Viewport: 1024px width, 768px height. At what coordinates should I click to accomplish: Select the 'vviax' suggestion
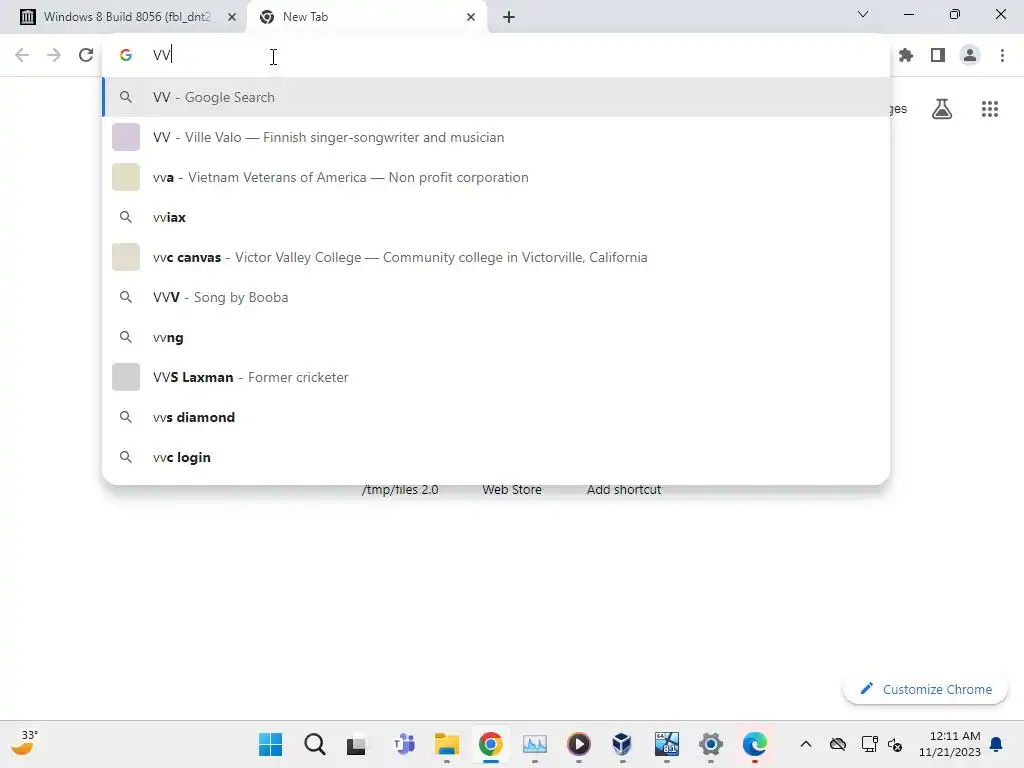pos(496,217)
